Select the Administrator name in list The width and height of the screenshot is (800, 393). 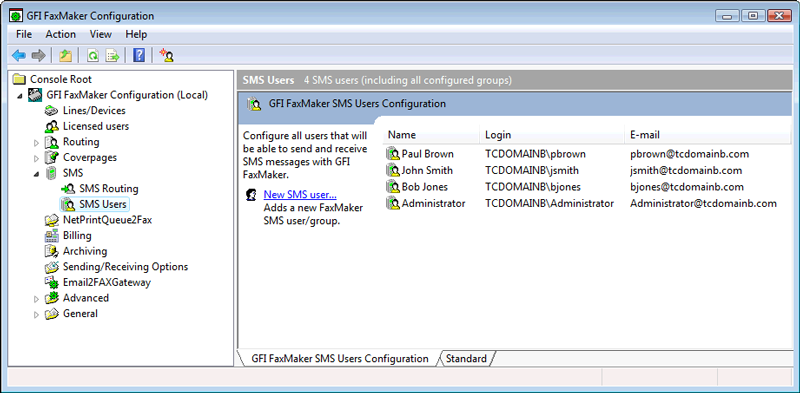(x=434, y=204)
